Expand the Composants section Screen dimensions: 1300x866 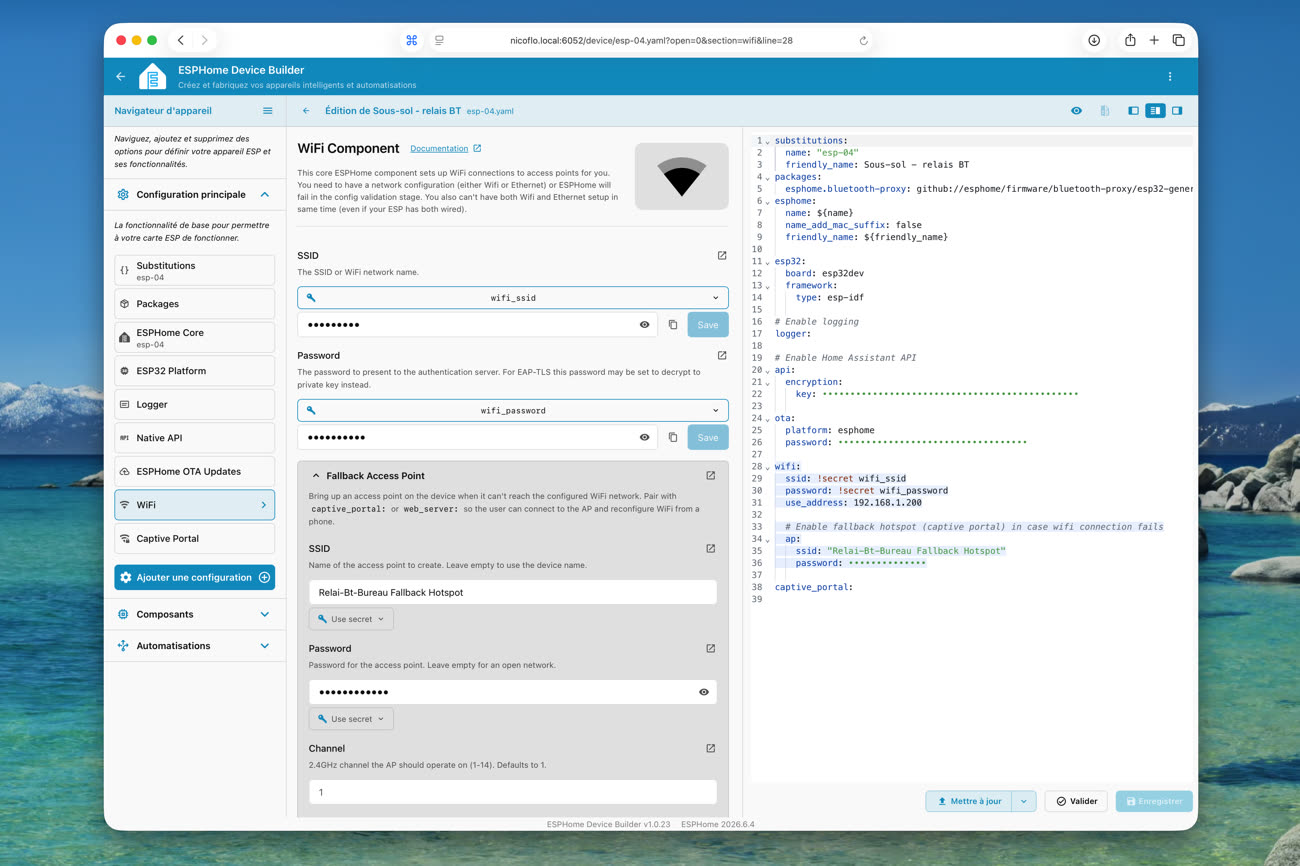(x=194, y=614)
